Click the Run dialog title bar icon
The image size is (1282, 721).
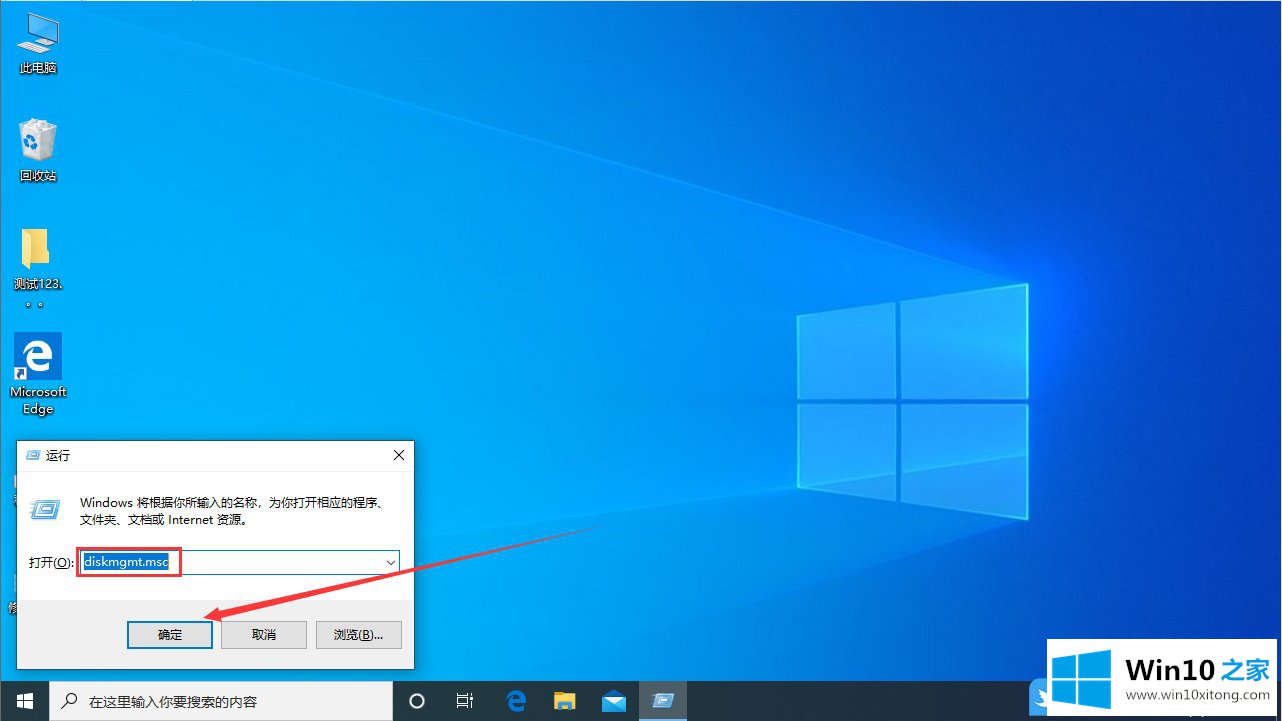pos(32,455)
